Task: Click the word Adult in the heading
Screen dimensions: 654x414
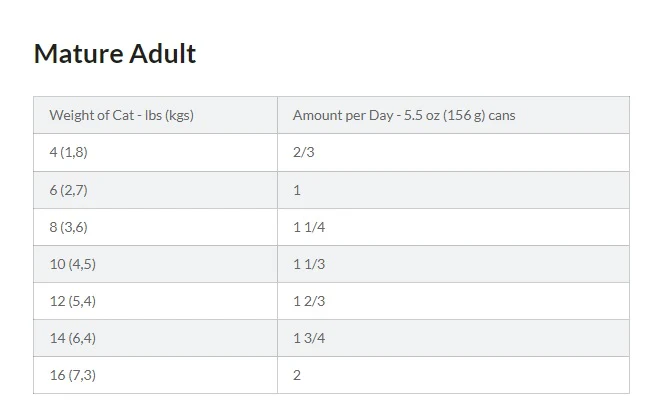Action: [x=162, y=54]
